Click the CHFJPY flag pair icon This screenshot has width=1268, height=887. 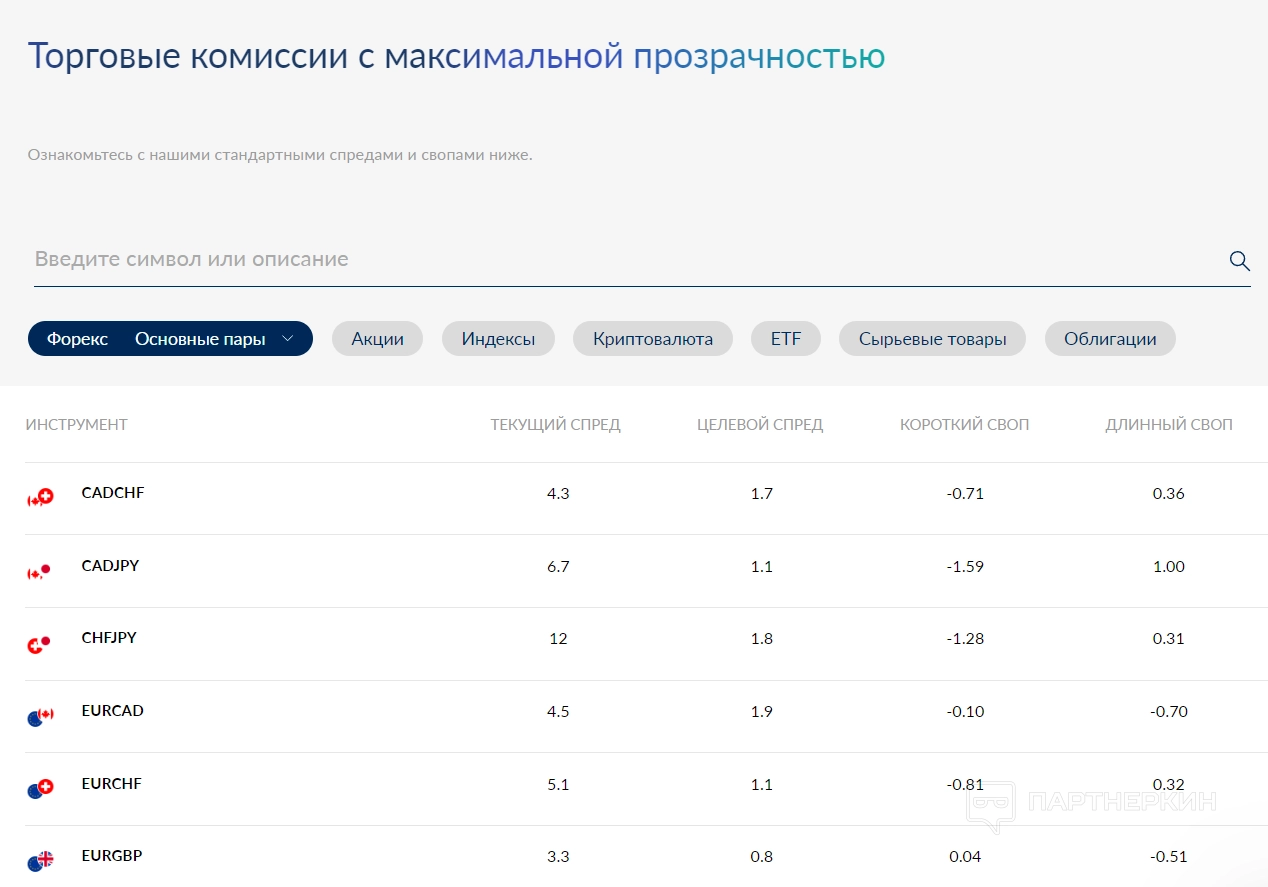[39, 644]
